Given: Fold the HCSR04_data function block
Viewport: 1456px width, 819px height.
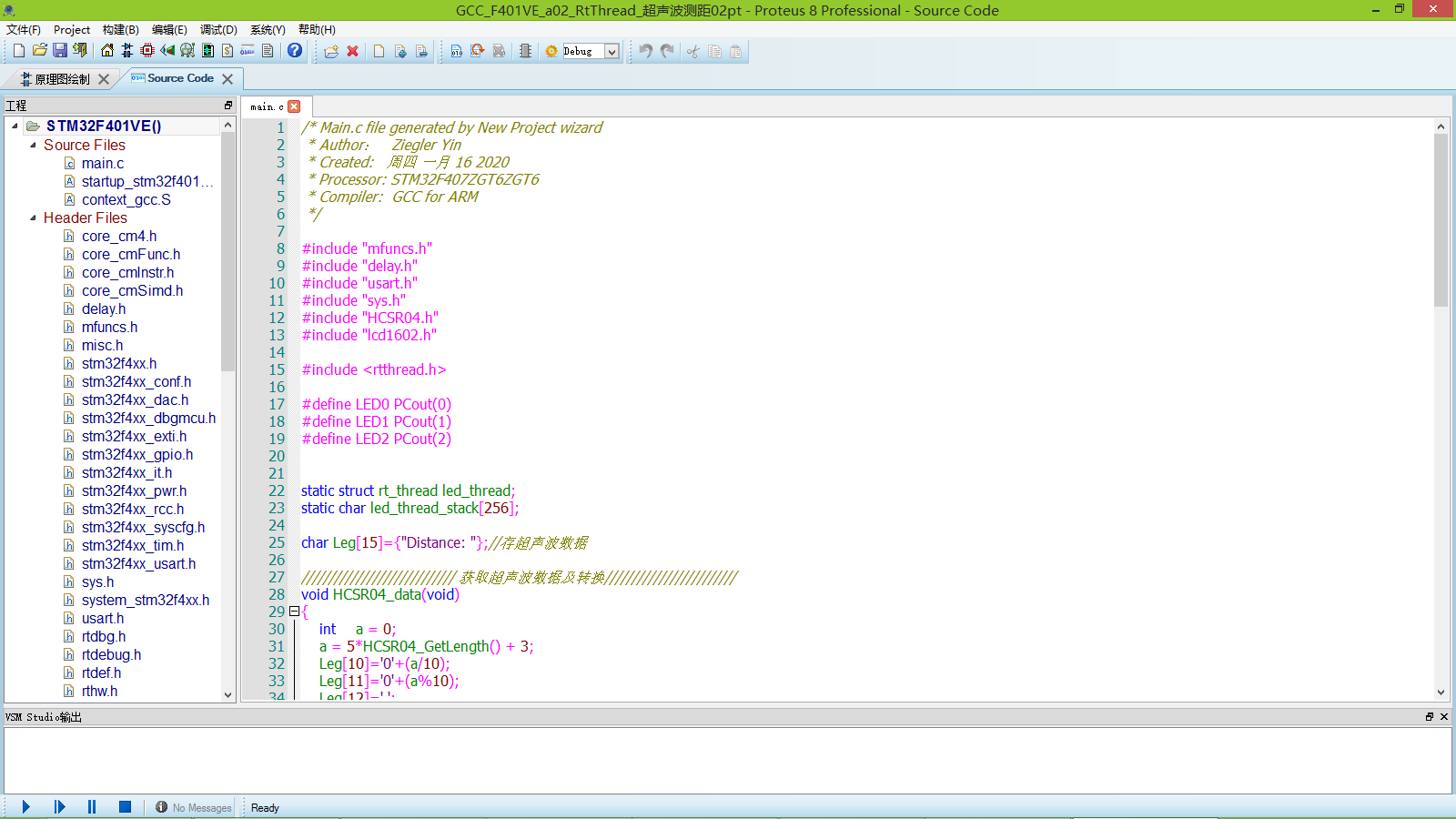Looking at the screenshot, I should (294, 612).
